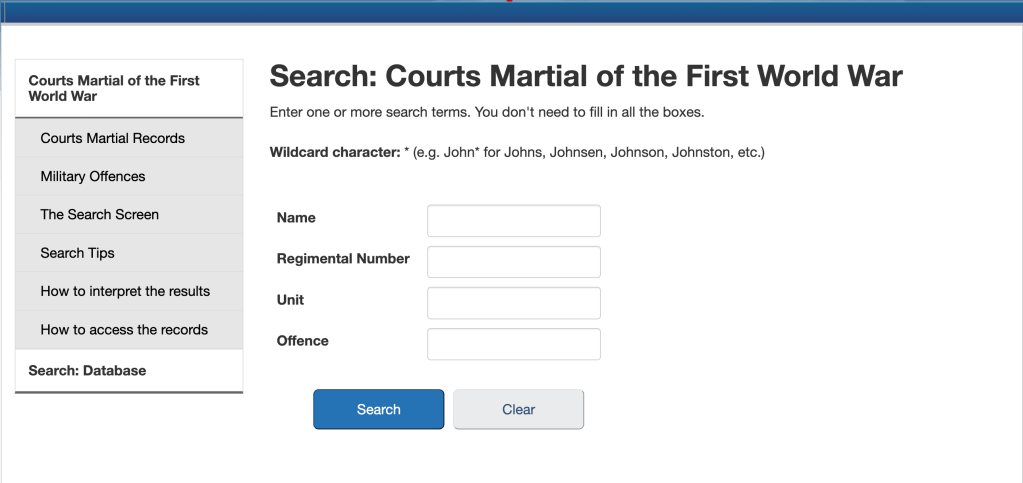Click the Offence field label

(x=302, y=340)
